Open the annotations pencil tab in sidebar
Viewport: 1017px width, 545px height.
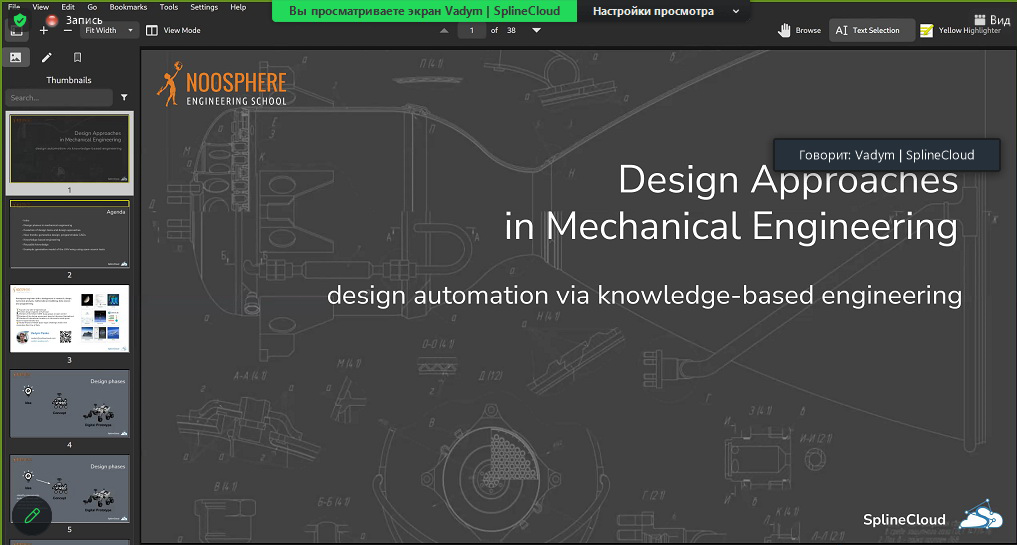(46, 57)
